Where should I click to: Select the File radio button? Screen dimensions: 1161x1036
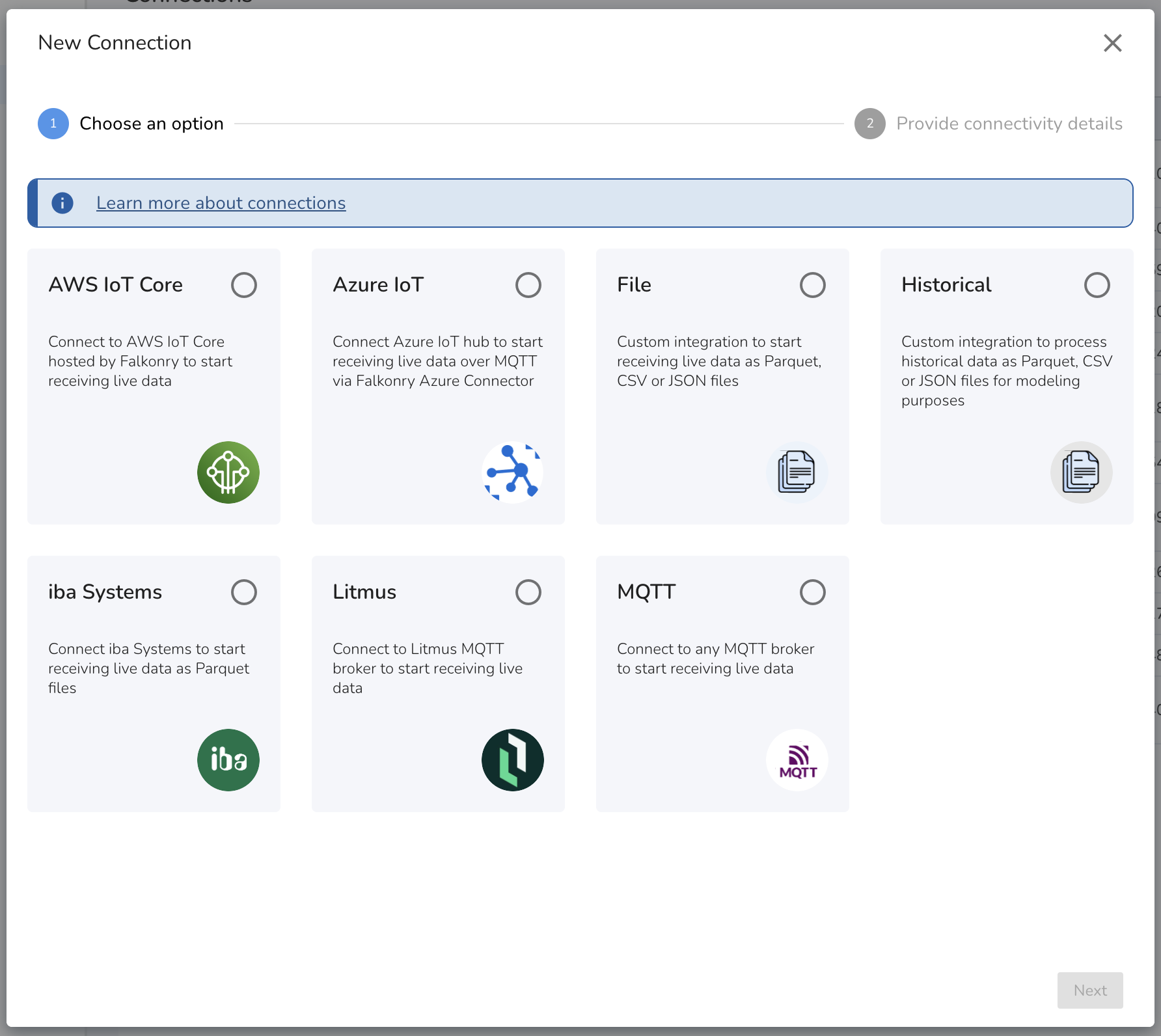coord(813,285)
